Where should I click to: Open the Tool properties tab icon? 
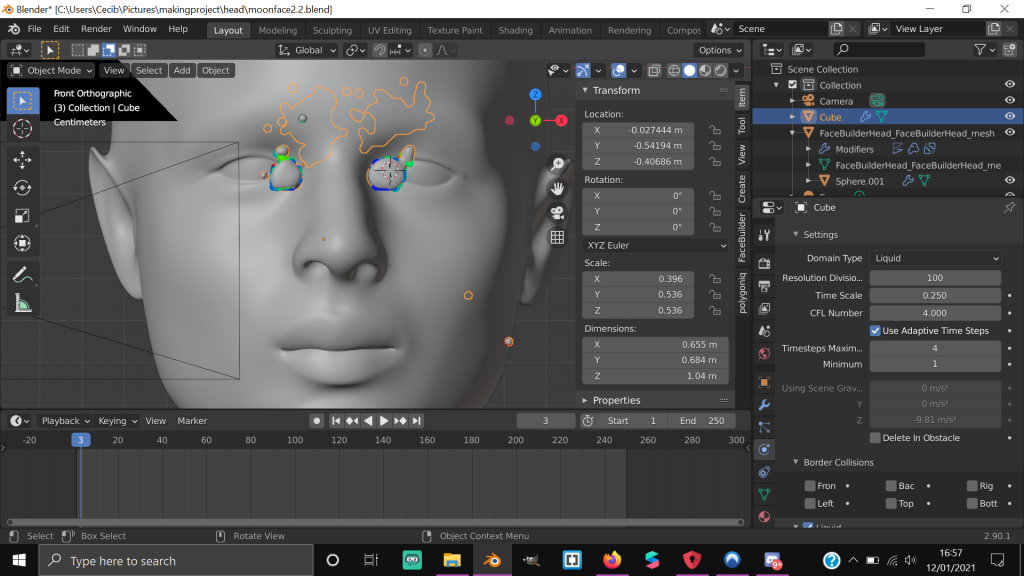coord(764,235)
